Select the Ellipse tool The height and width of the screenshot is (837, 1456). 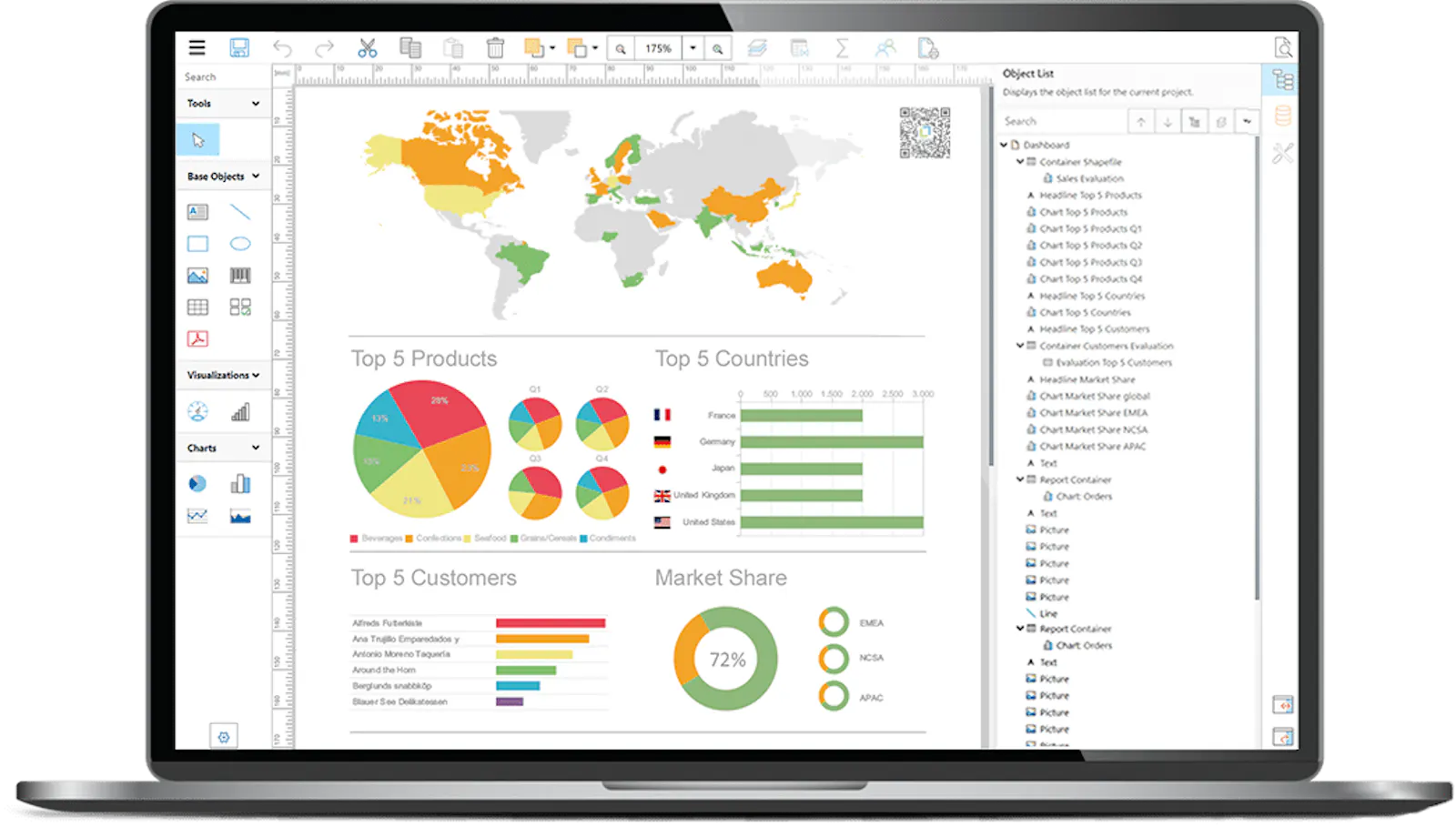click(240, 244)
